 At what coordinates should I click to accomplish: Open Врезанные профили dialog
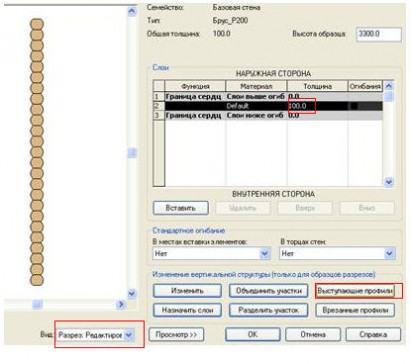click(355, 310)
